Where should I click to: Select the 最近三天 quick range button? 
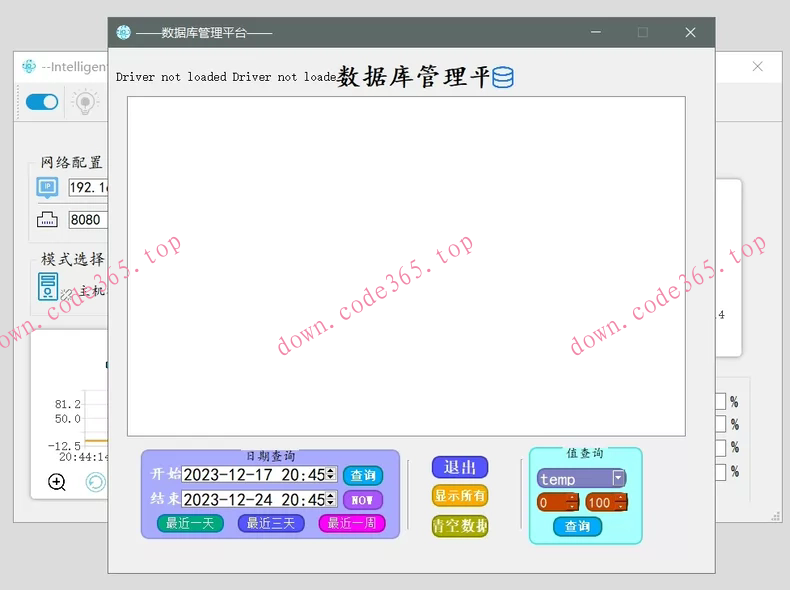[271, 523]
